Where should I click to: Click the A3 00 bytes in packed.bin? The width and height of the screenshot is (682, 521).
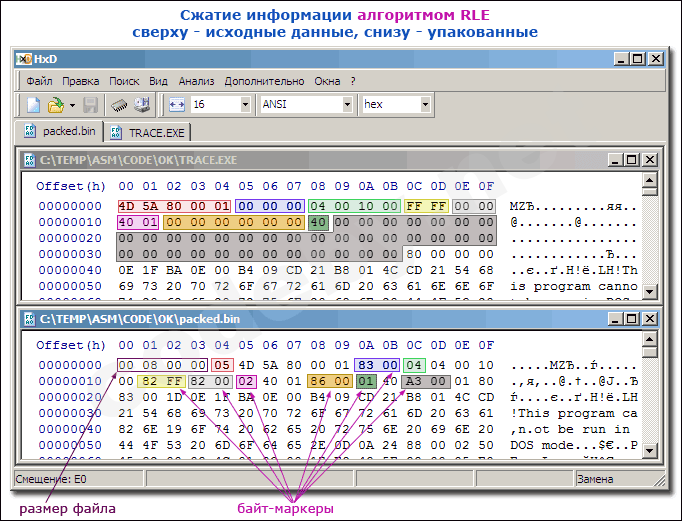[x=426, y=381]
